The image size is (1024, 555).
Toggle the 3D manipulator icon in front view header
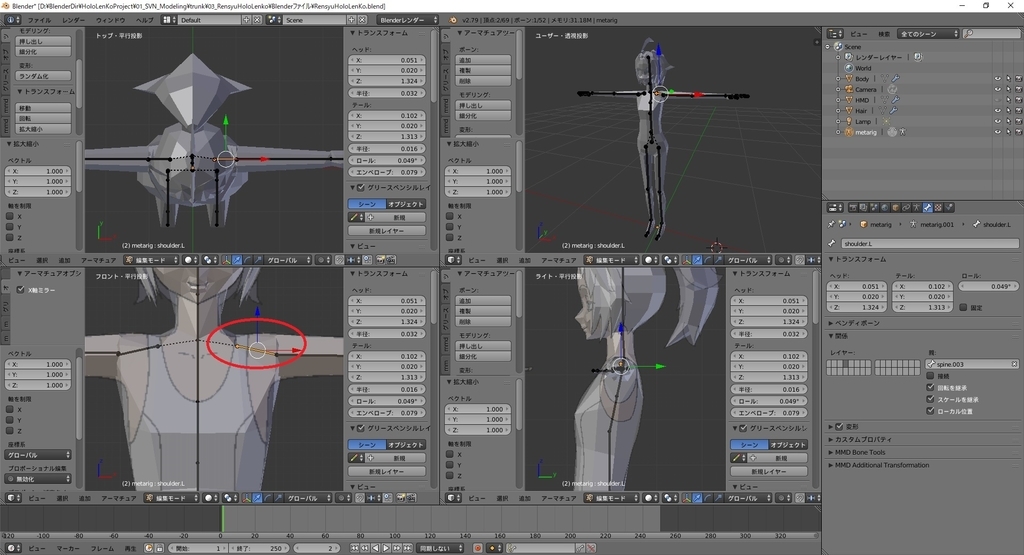click(246, 498)
